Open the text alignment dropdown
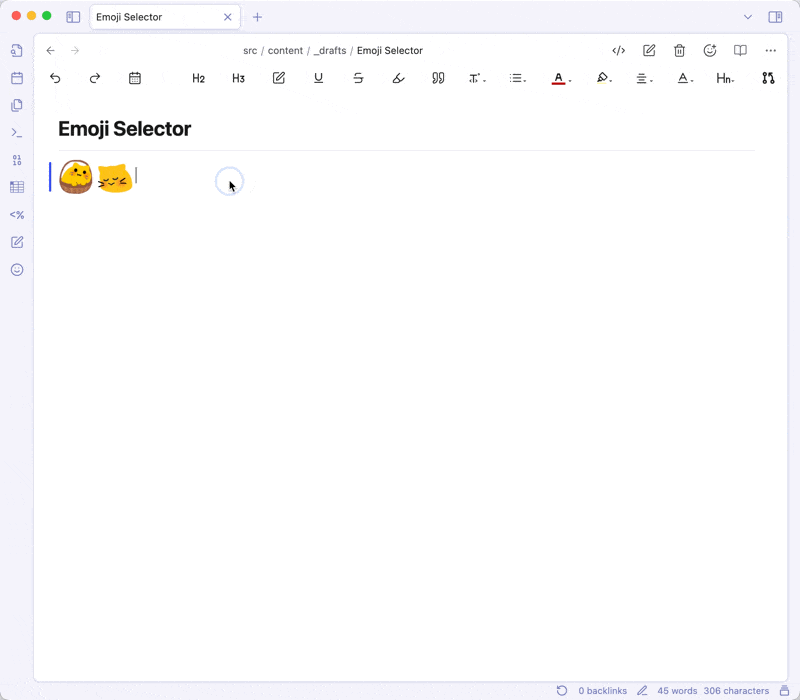 pyautogui.click(x=644, y=78)
